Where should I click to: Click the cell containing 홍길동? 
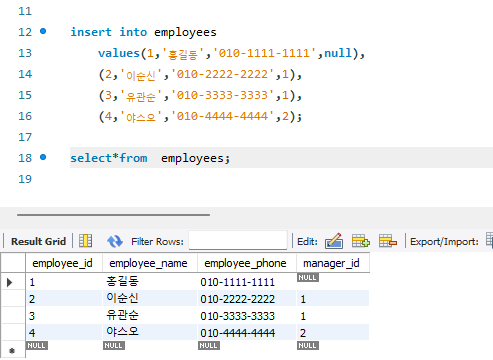149,282
